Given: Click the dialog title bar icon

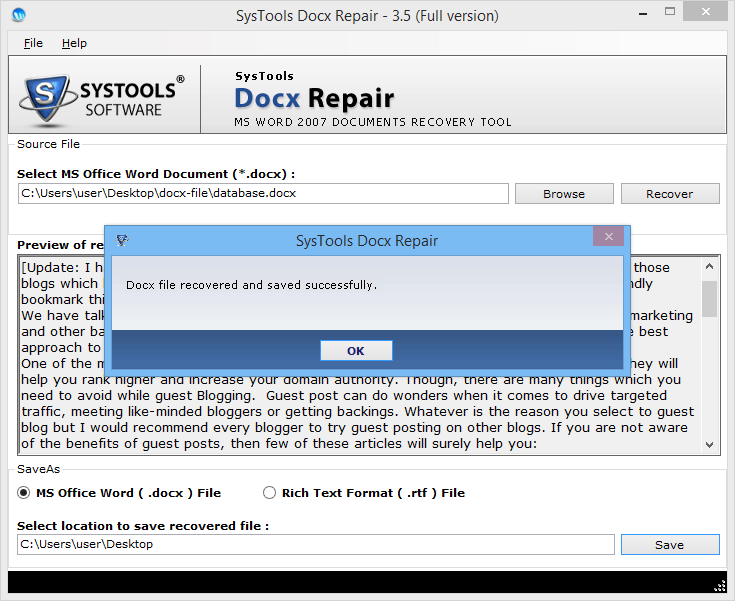Looking at the screenshot, I should pyautogui.click(x=122, y=240).
